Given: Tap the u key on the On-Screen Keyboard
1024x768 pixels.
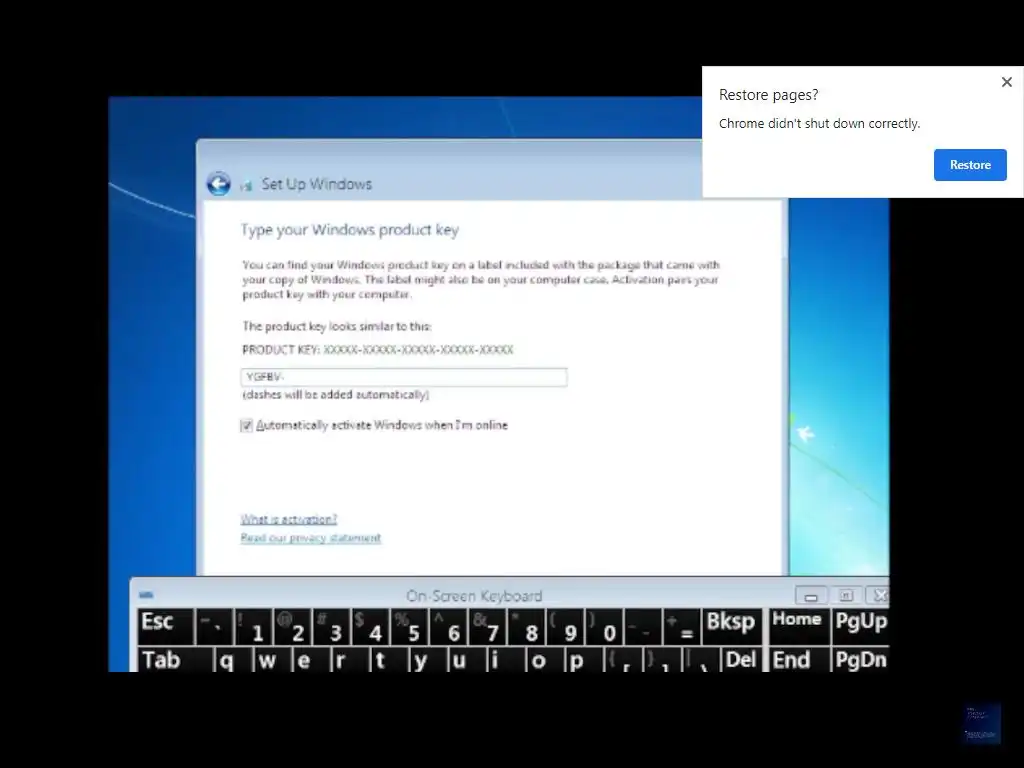Looking at the screenshot, I should point(467,659).
